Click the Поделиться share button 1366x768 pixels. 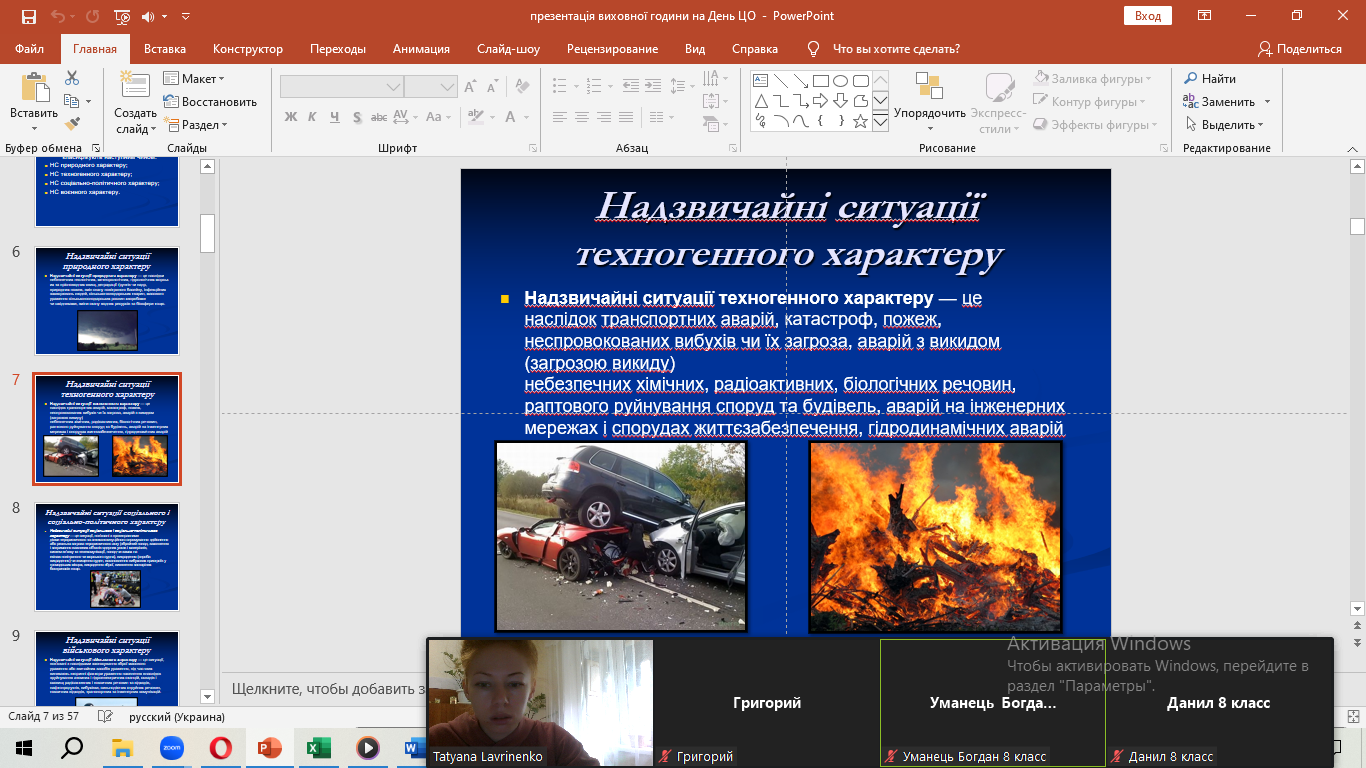pos(1300,49)
